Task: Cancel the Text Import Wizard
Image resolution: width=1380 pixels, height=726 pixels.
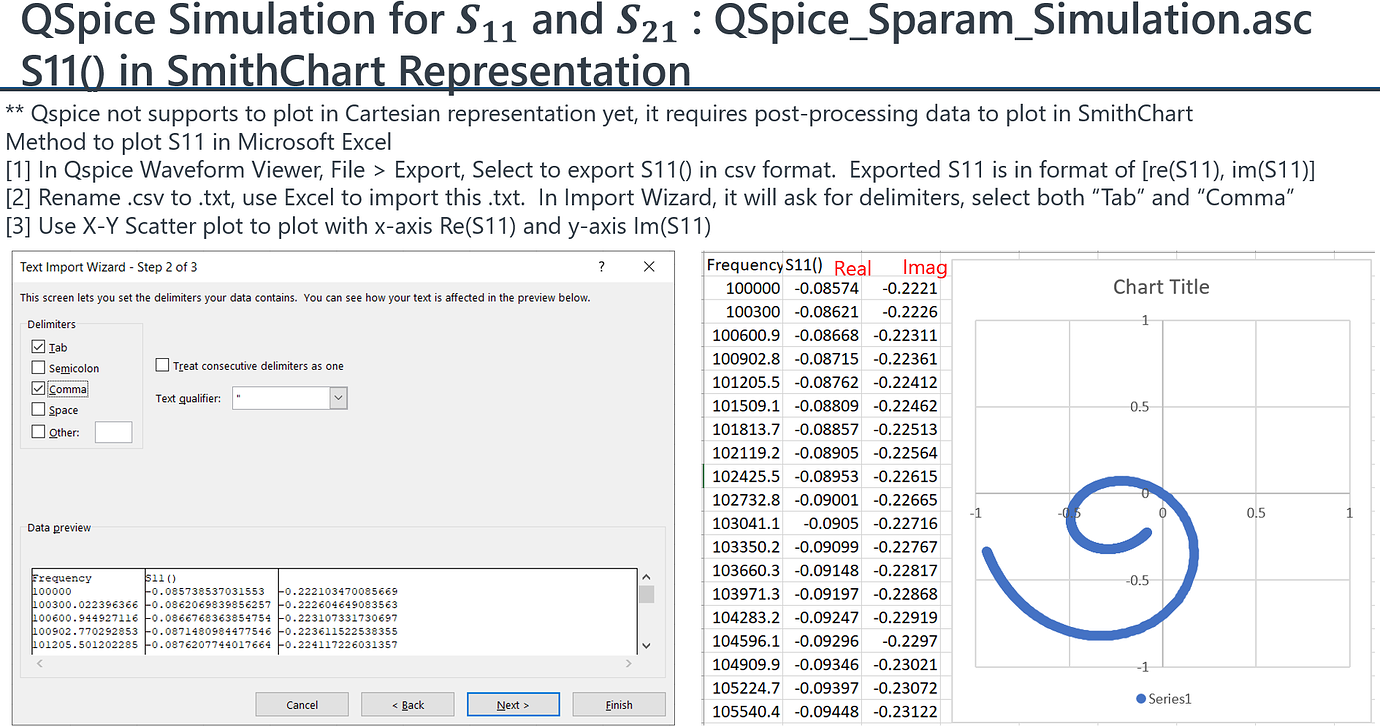Action: [x=301, y=704]
